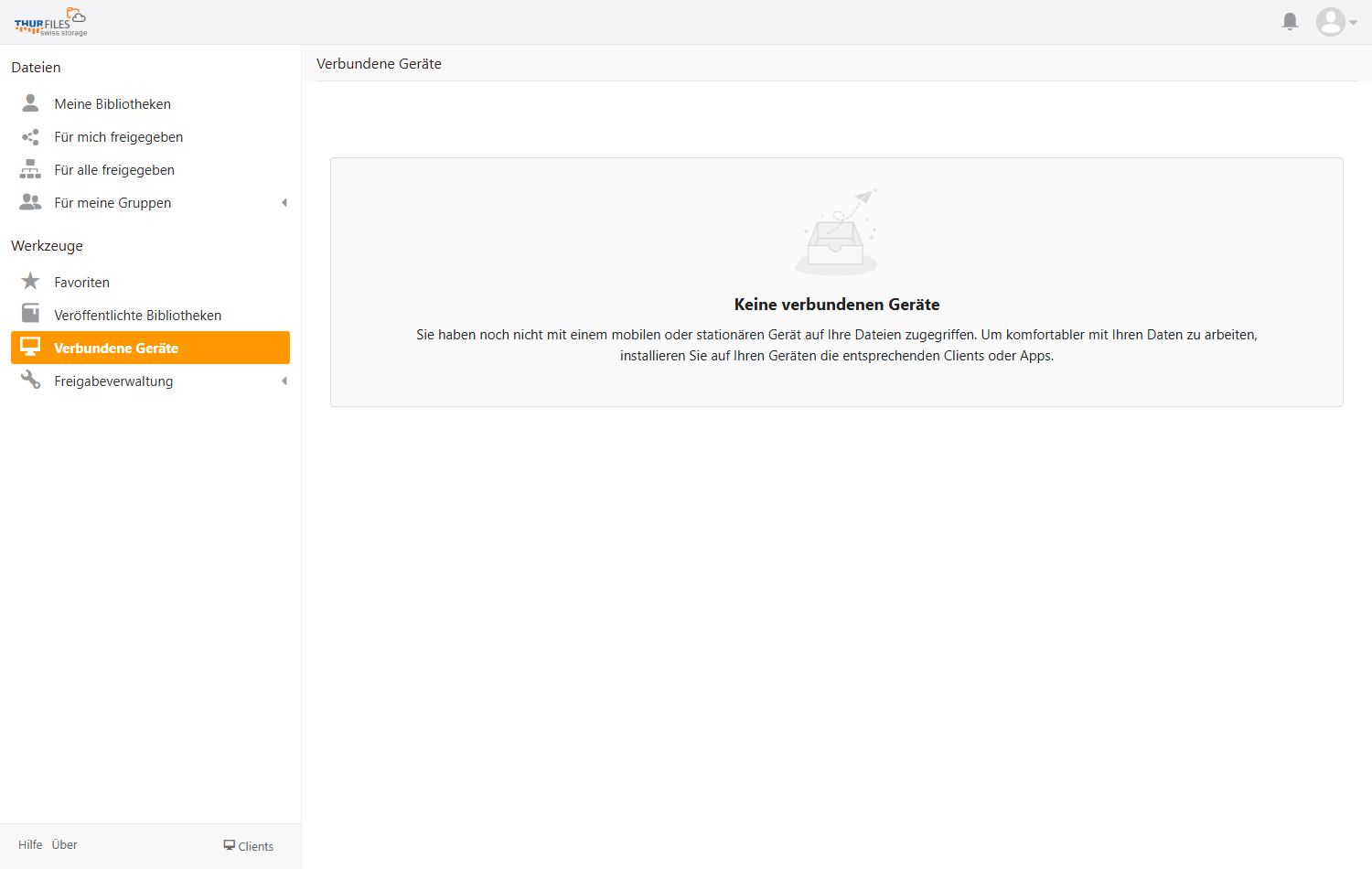Viewport: 1372px width, 869px height.
Task: Open Veröffentlichte Bibliotheken
Action: tap(138, 316)
